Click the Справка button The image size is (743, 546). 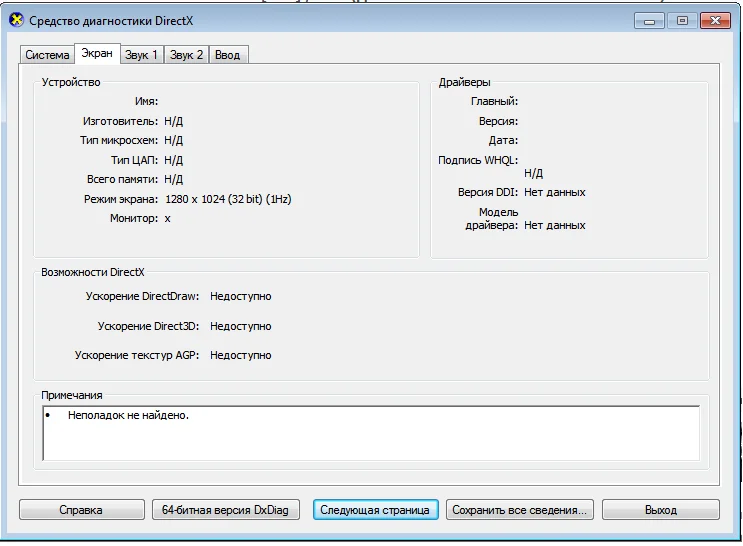82,510
